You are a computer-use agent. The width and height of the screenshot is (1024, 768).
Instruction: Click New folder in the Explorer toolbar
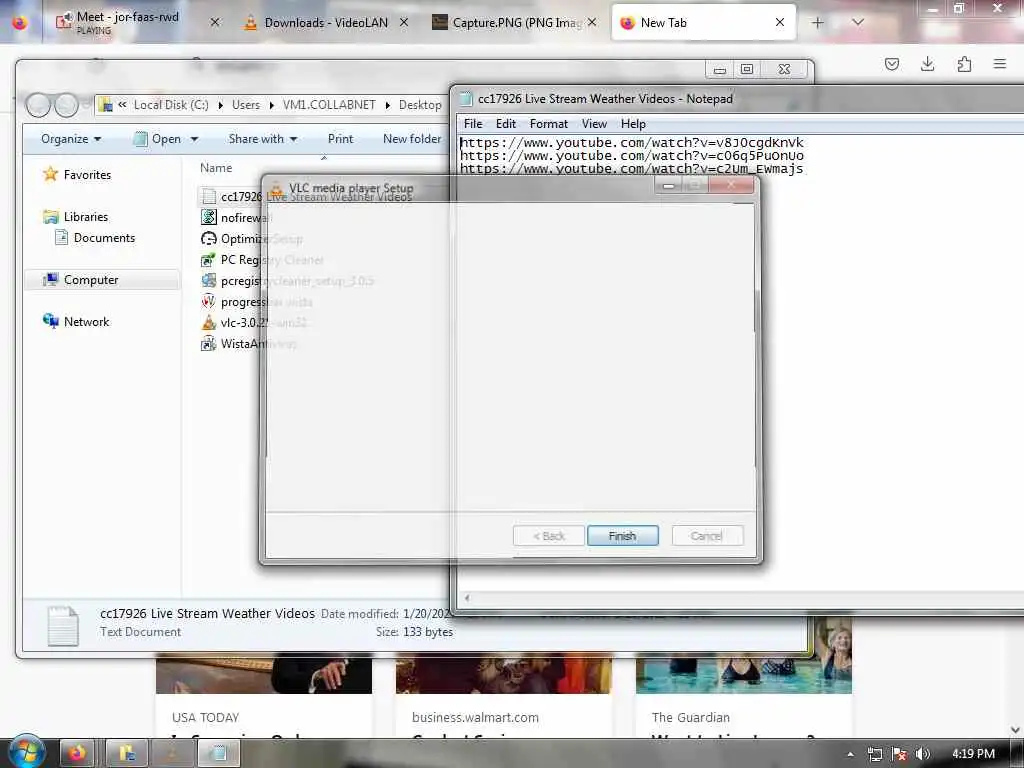411,139
